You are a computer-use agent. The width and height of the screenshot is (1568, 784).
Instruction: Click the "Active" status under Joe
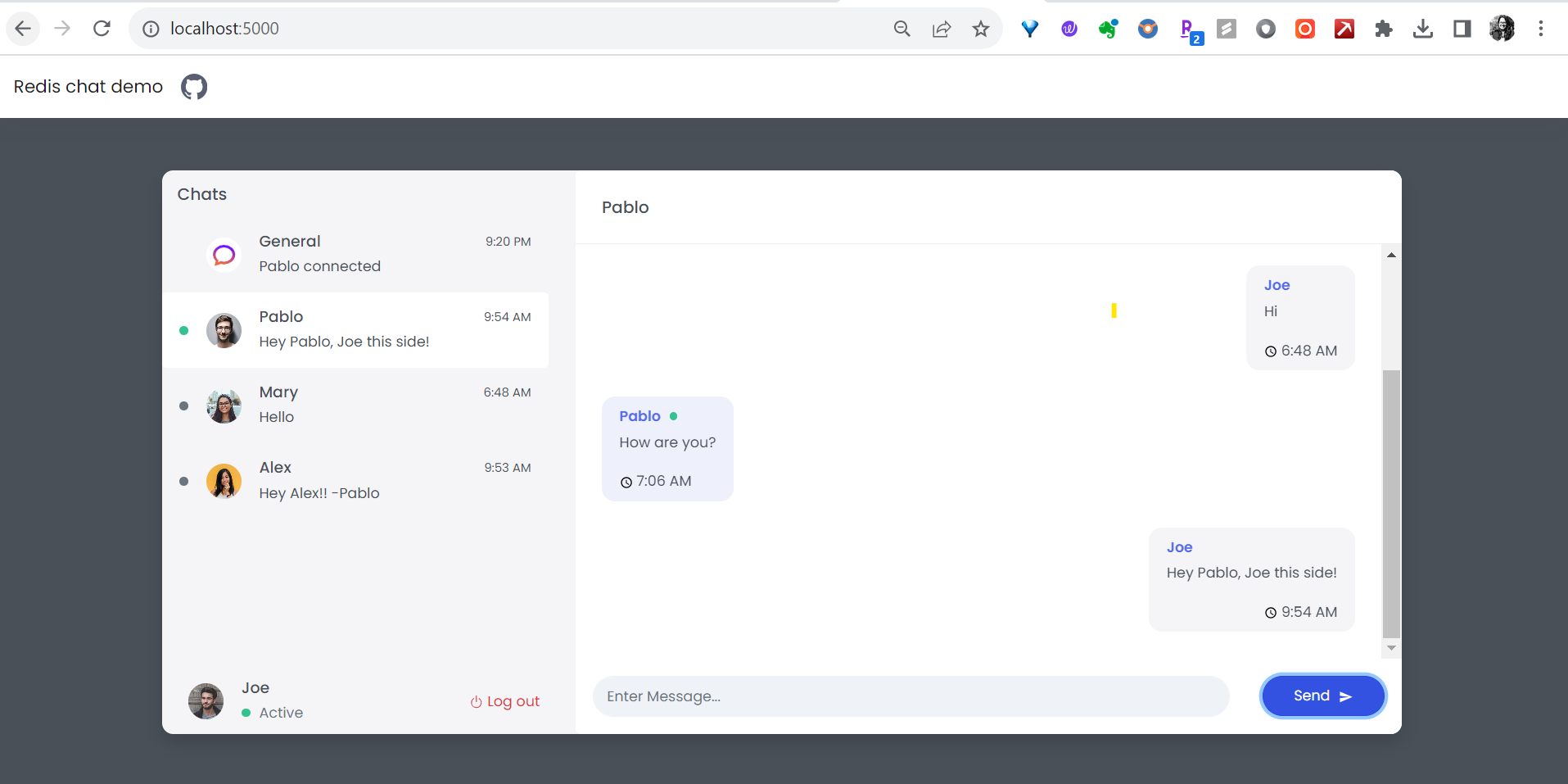[281, 713]
